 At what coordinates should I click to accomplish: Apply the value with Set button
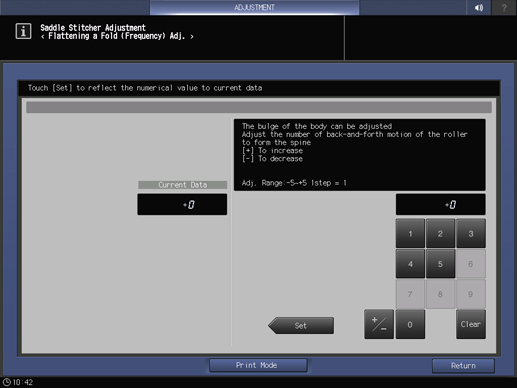point(301,325)
